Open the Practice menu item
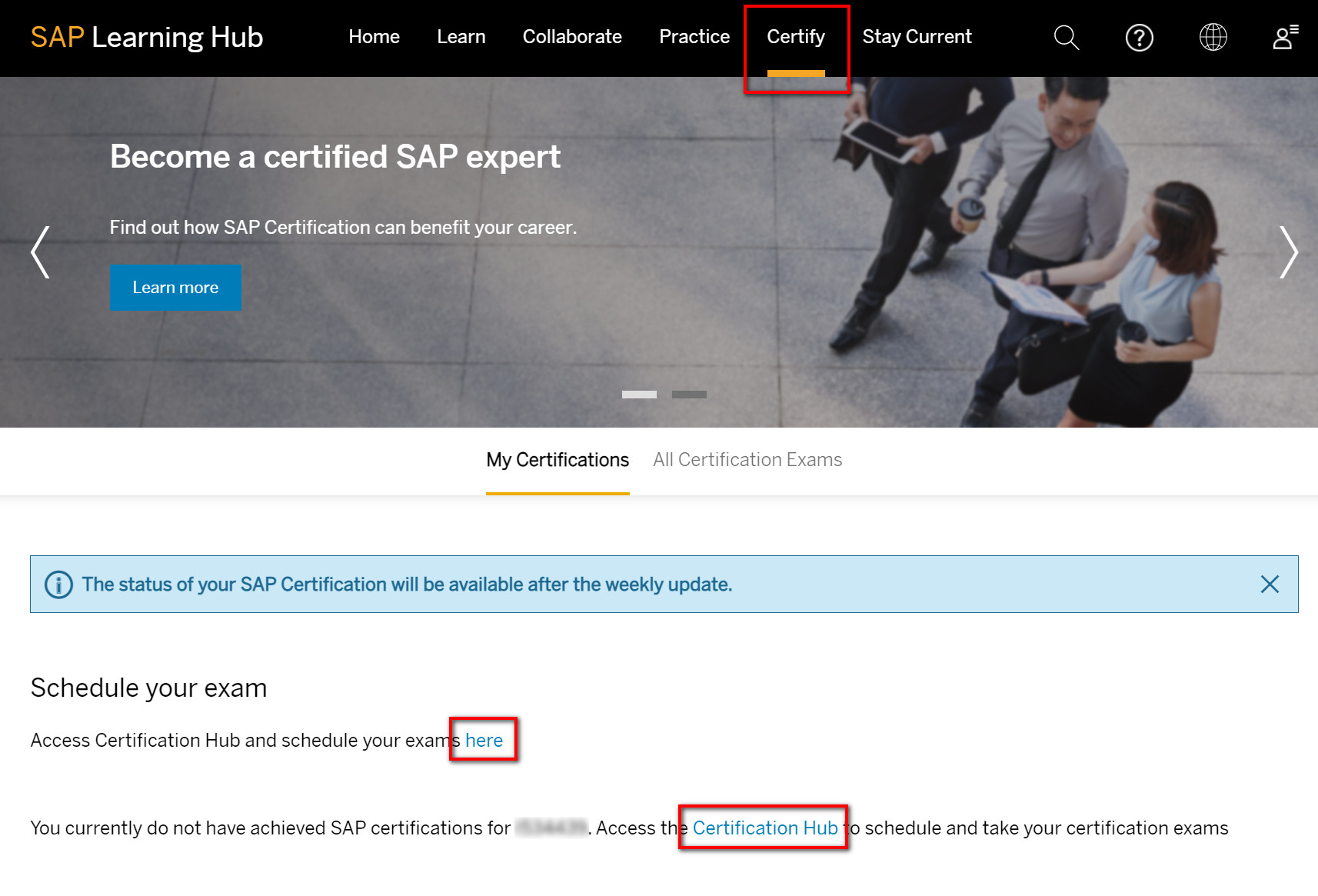Viewport: 1318px width, 896px height. coord(694,37)
